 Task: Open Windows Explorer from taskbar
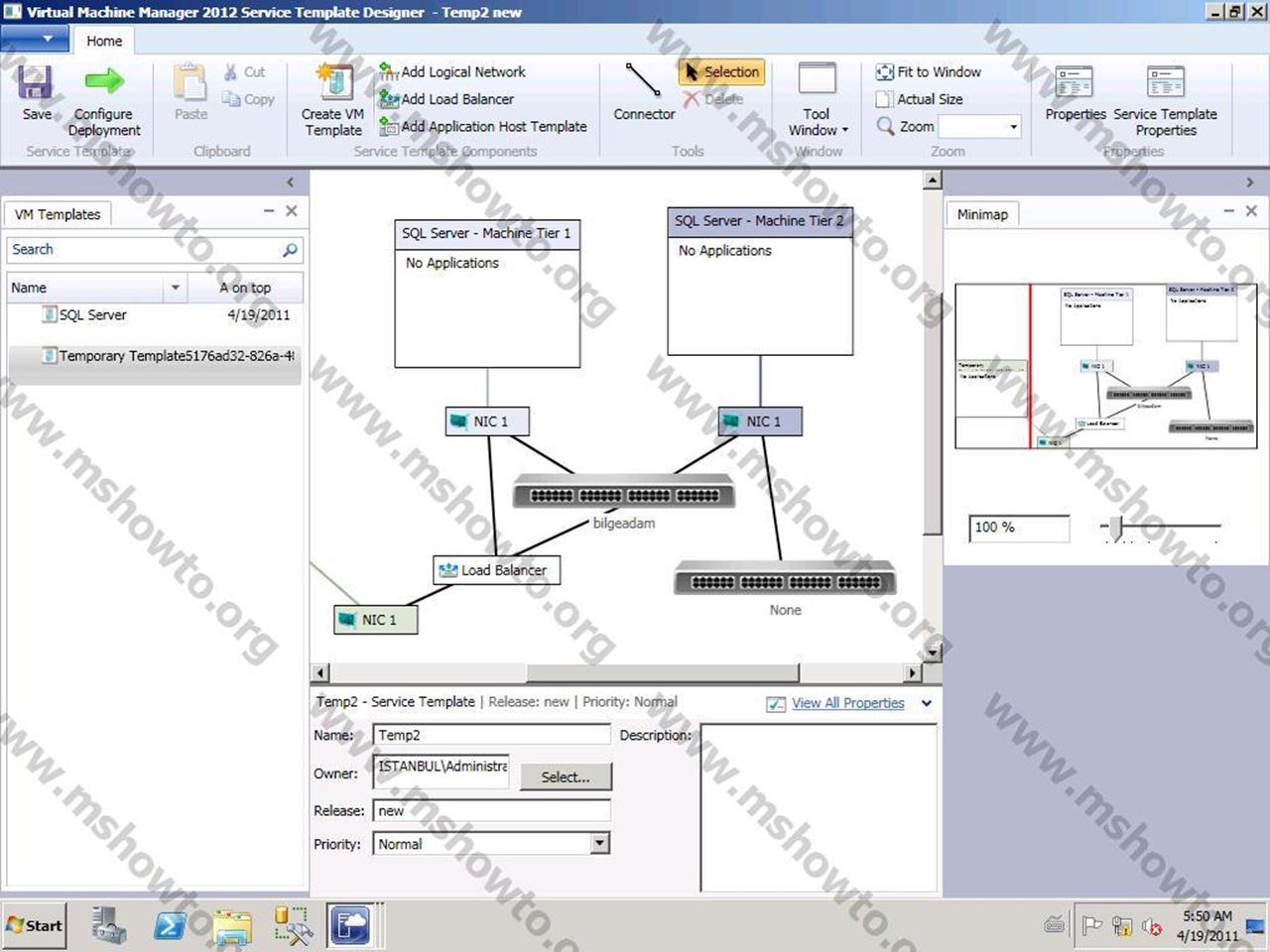tap(232, 926)
